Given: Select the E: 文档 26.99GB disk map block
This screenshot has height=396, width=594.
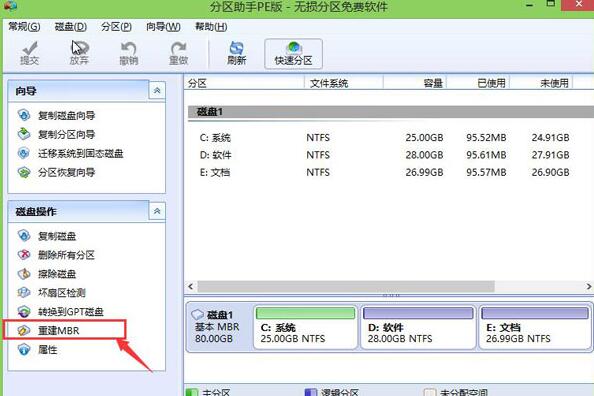Looking at the screenshot, I should click(x=535, y=327).
